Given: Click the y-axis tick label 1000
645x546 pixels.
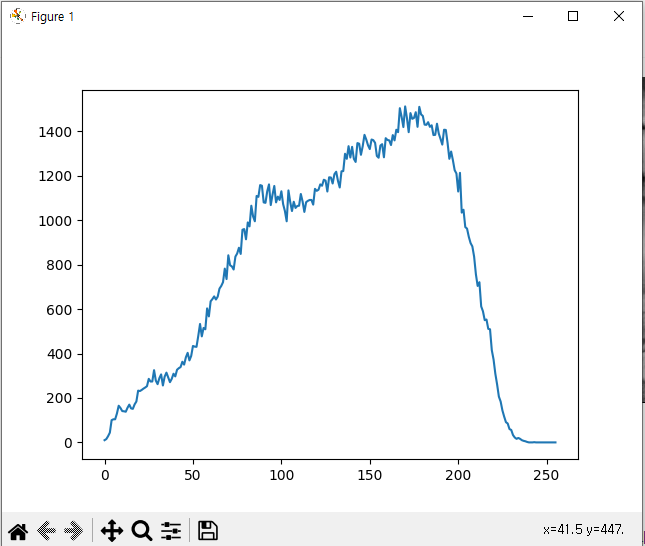Looking at the screenshot, I should click(x=55, y=221).
